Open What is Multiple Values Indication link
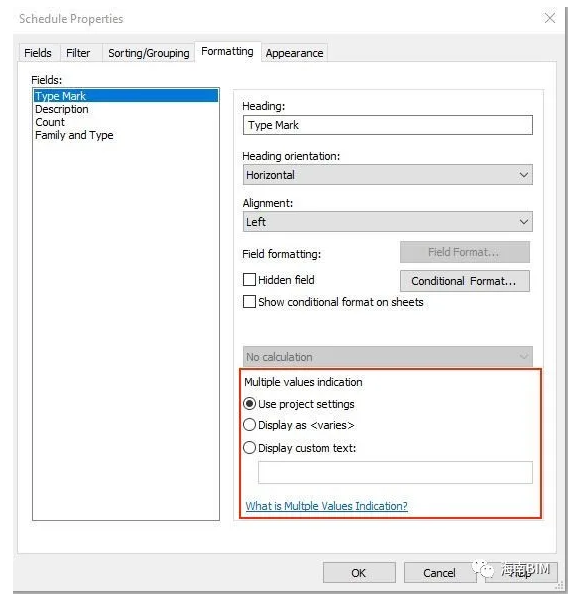580x600 pixels. 326,506
